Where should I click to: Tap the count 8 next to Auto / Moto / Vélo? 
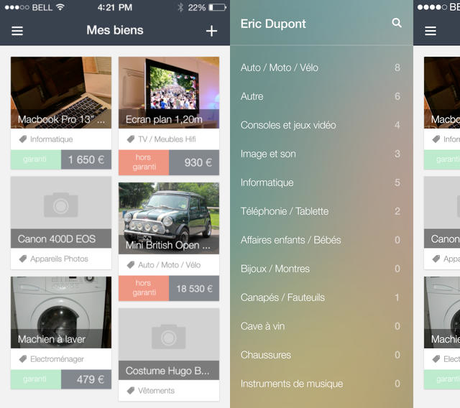(x=397, y=68)
